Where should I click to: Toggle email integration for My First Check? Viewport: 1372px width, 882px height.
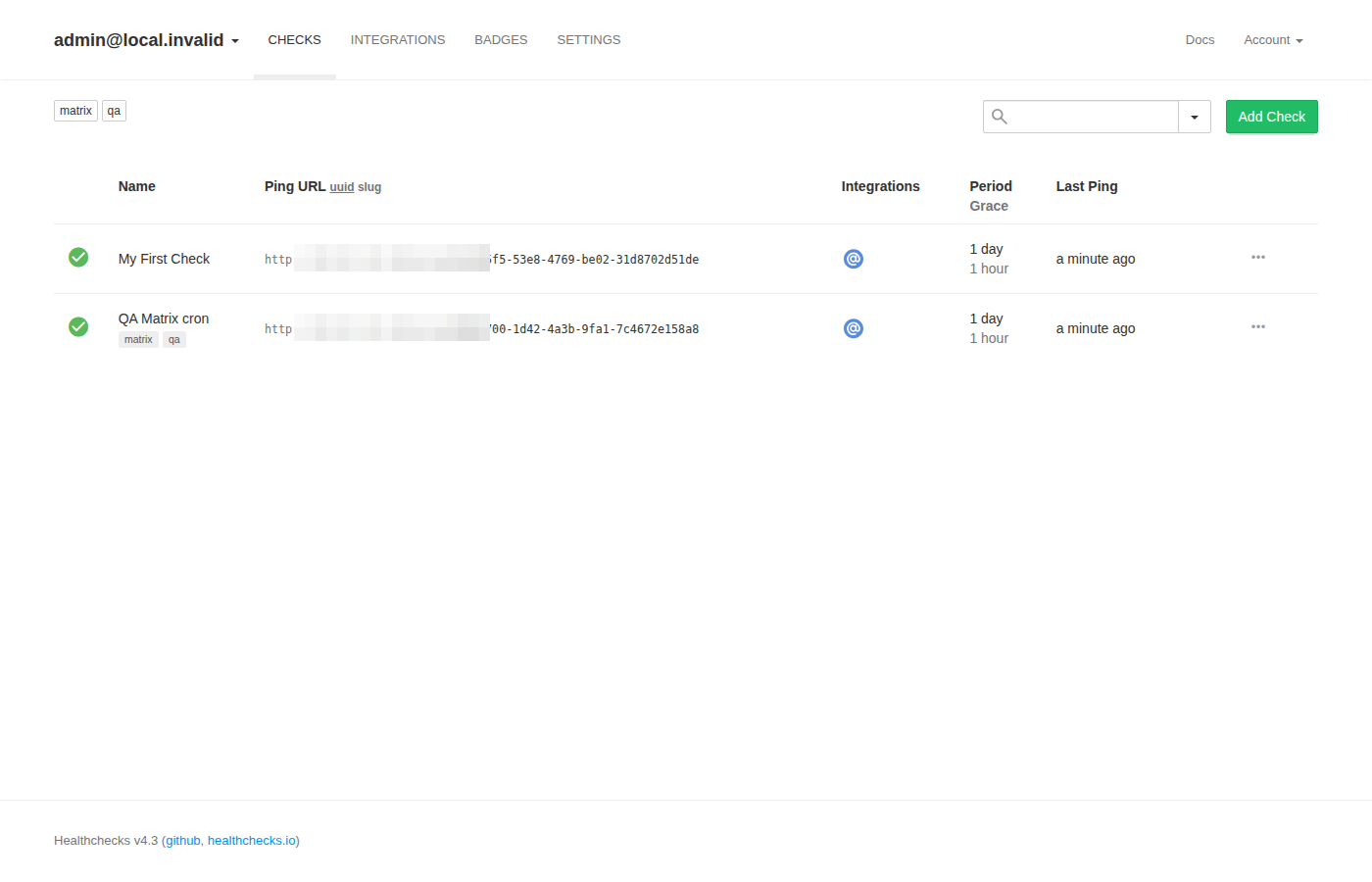coord(854,259)
